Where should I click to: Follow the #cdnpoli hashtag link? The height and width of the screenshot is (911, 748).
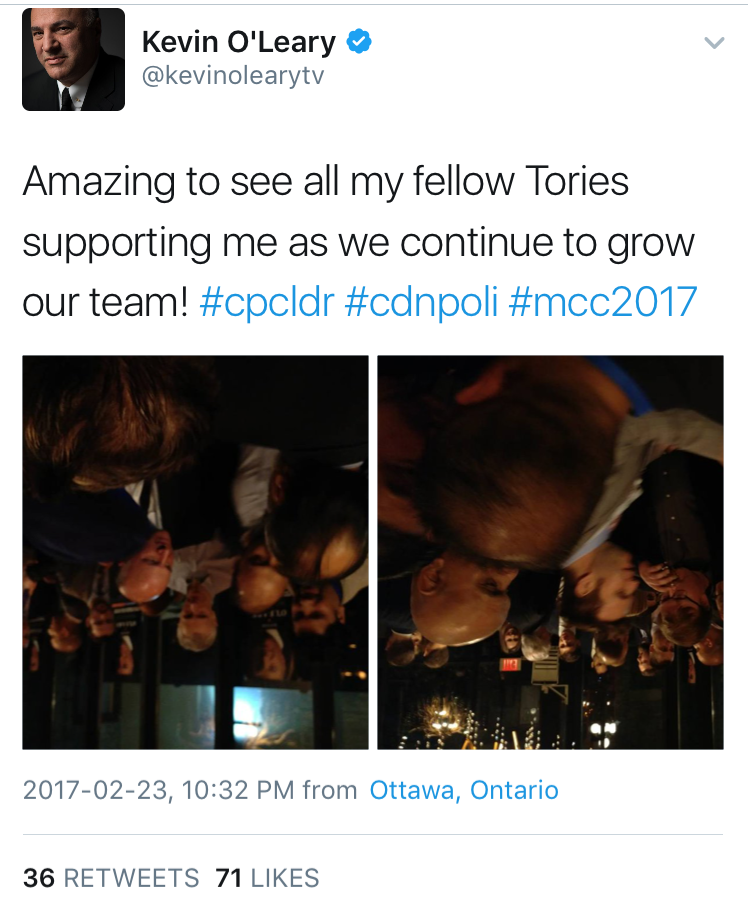click(x=421, y=302)
